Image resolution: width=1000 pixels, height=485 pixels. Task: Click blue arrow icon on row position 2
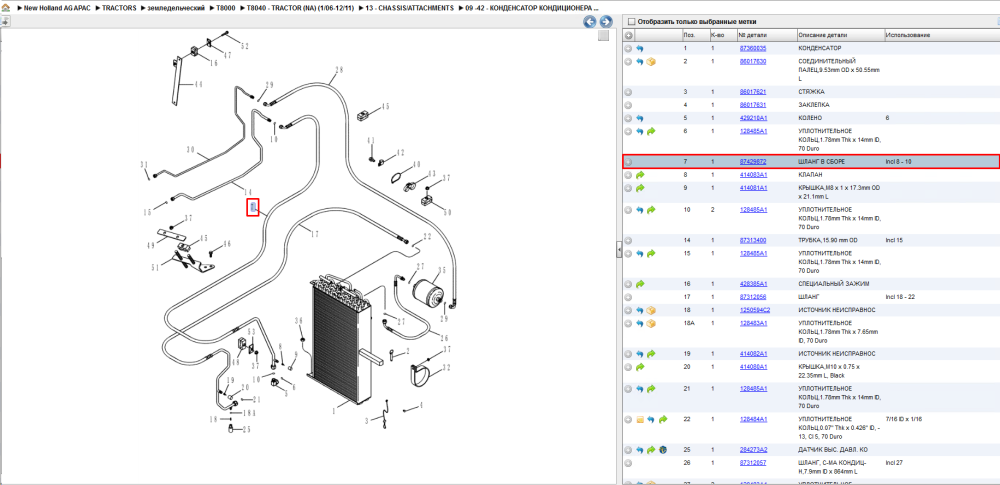tap(640, 62)
